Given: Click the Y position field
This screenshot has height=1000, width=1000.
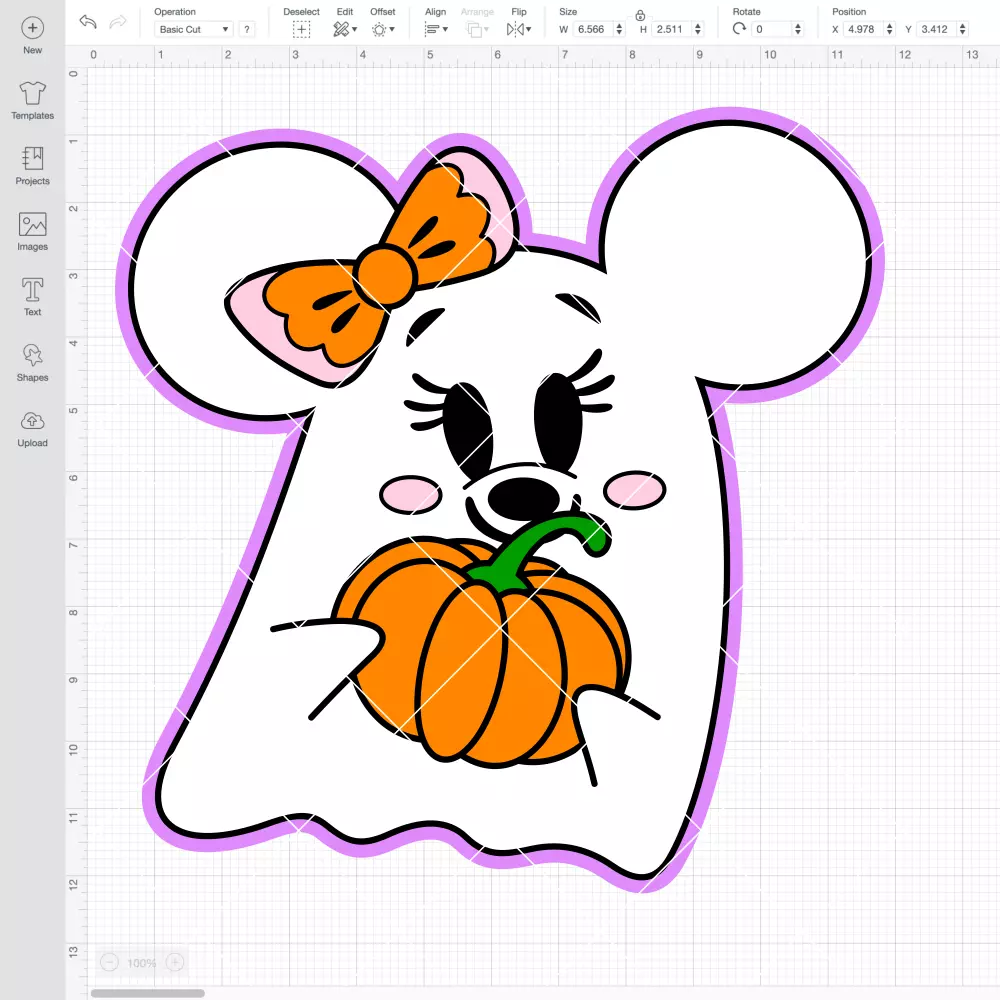Looking at the screenshot, I should pos(936,29).
